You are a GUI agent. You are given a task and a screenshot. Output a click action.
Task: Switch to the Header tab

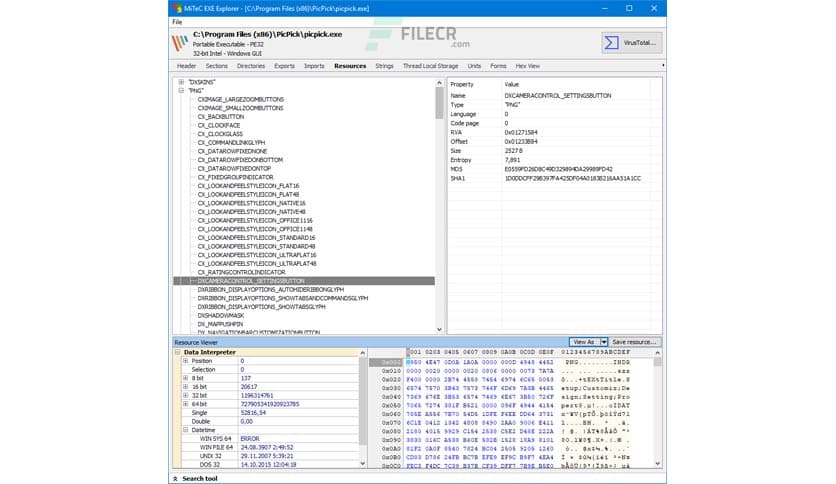(x=186, y=66)
